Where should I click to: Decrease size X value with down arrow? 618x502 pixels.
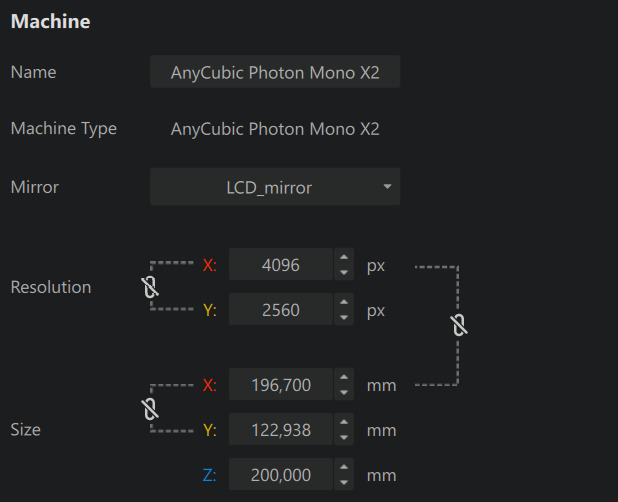pyautogui.click(x=344, y=391)
